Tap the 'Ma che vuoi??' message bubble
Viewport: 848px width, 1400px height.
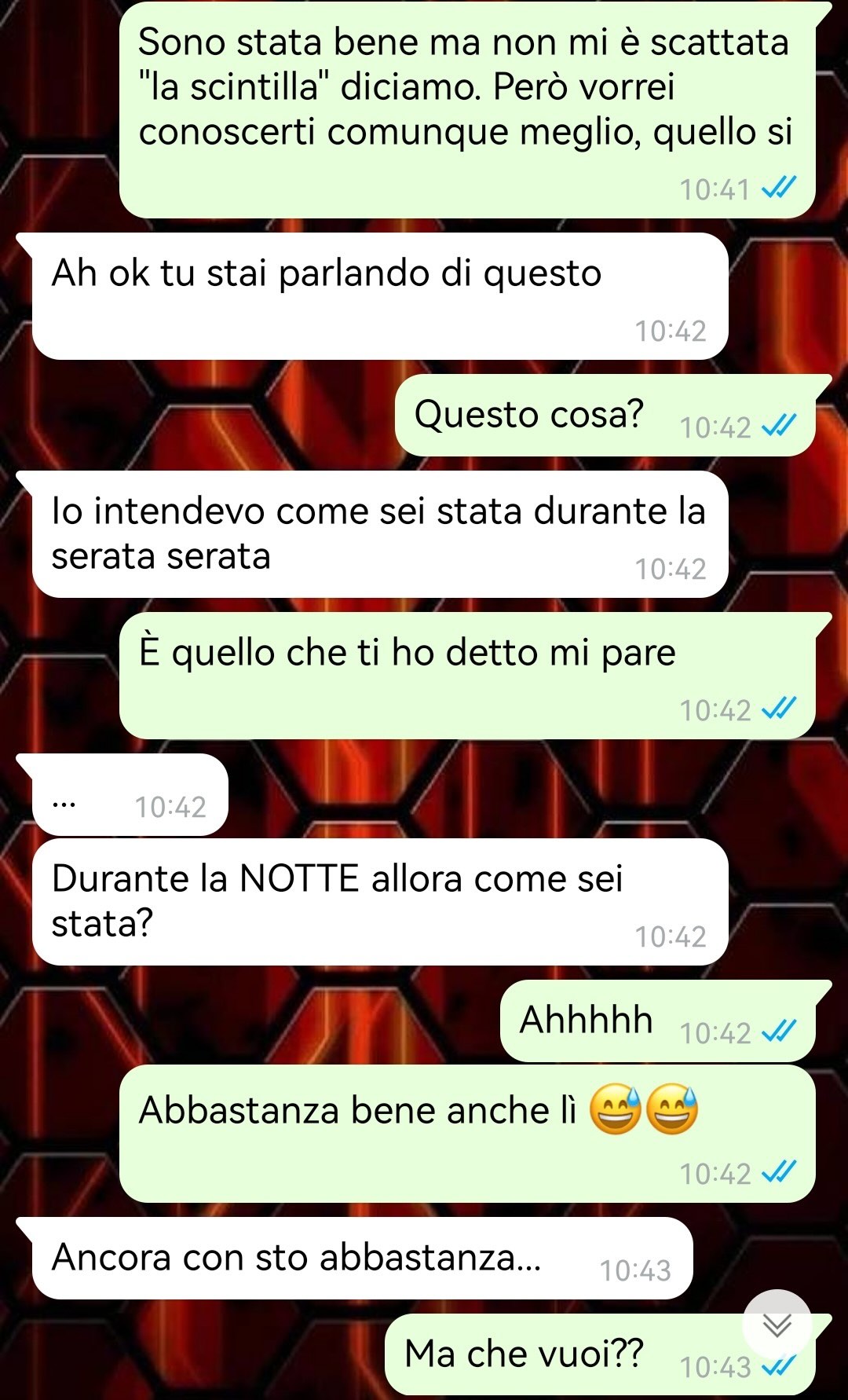coord(600,1354)
